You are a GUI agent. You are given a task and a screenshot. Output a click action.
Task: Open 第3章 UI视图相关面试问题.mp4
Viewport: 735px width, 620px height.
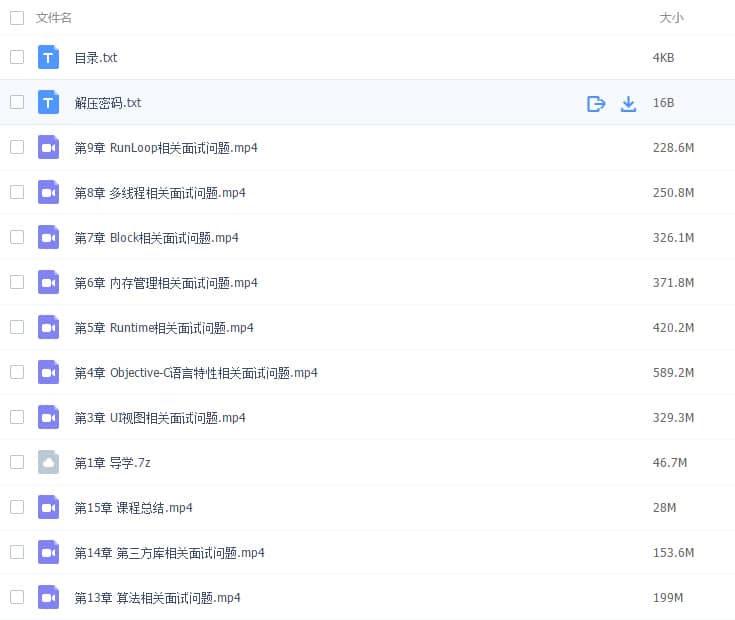(x=160, y=418)
